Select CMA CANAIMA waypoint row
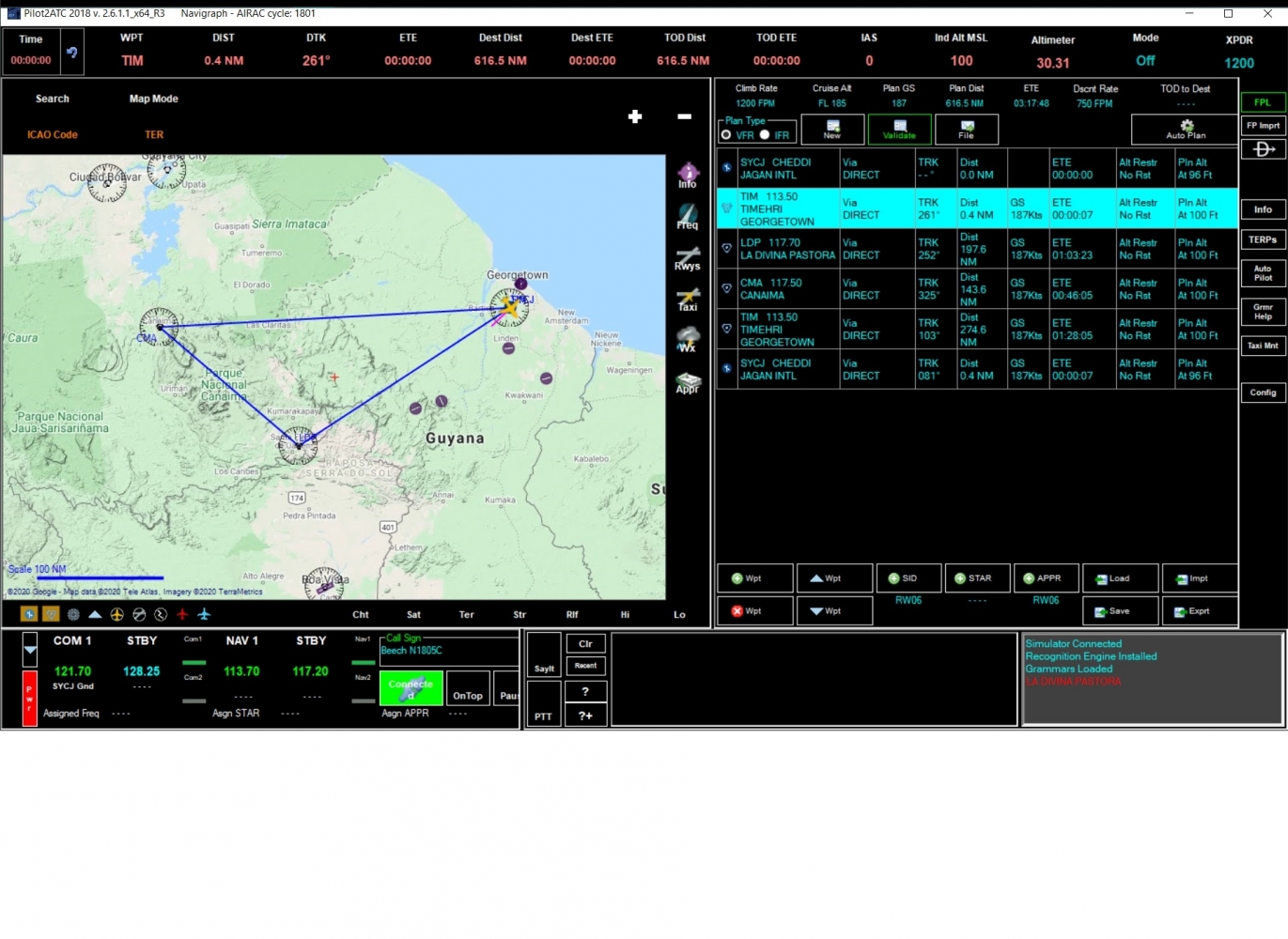 click(x=977, y=289)
